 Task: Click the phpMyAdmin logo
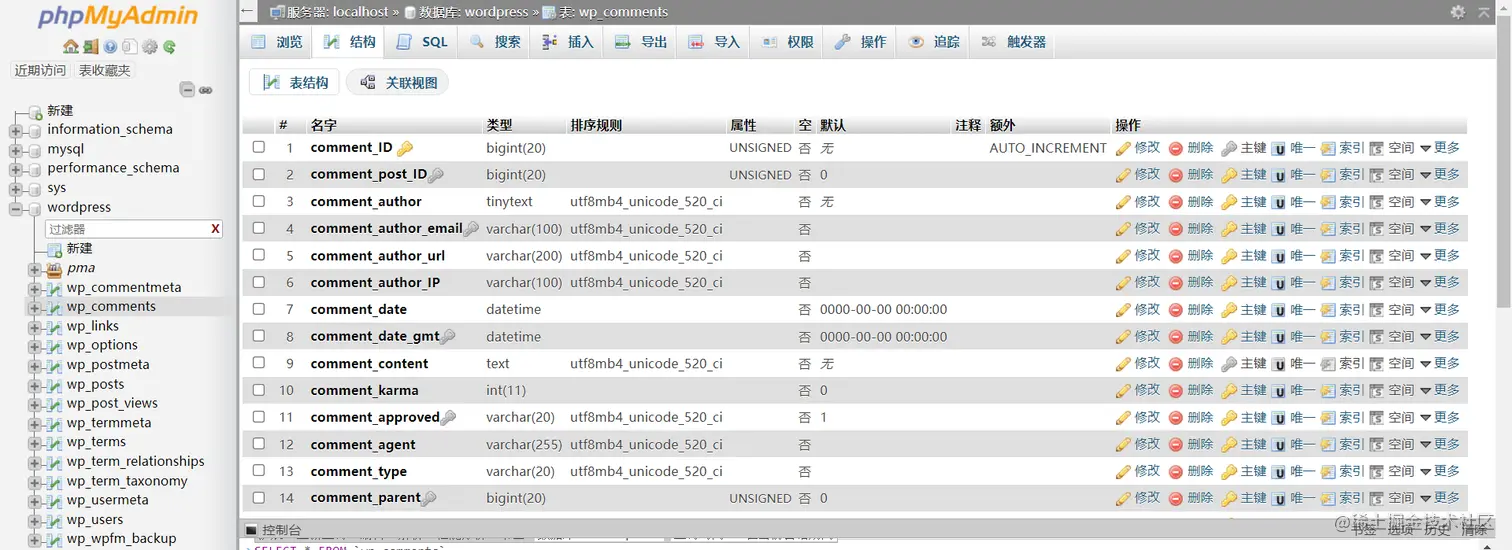118,17
